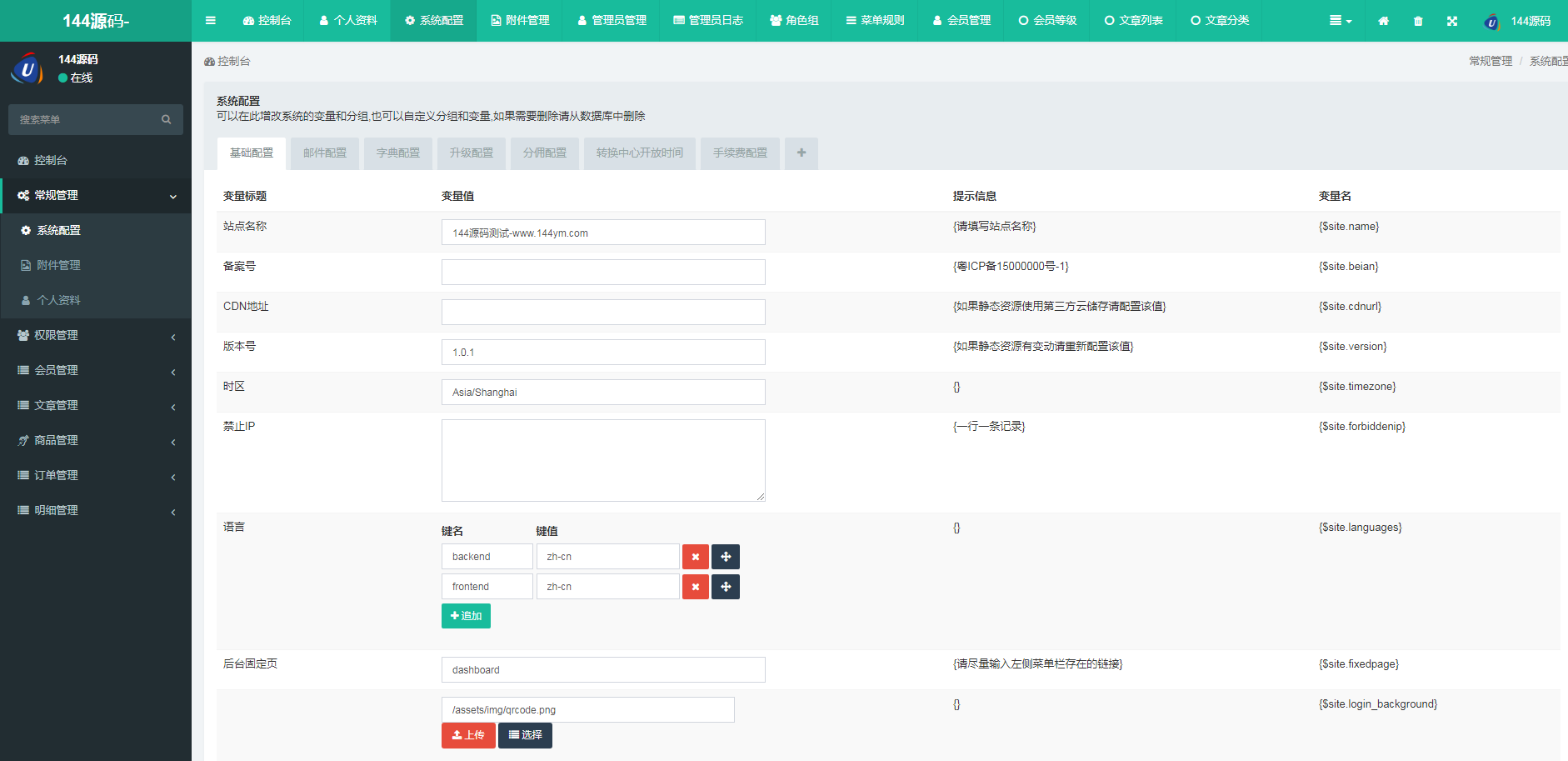Open 控制台 in the sidebar

pos(96,161)
